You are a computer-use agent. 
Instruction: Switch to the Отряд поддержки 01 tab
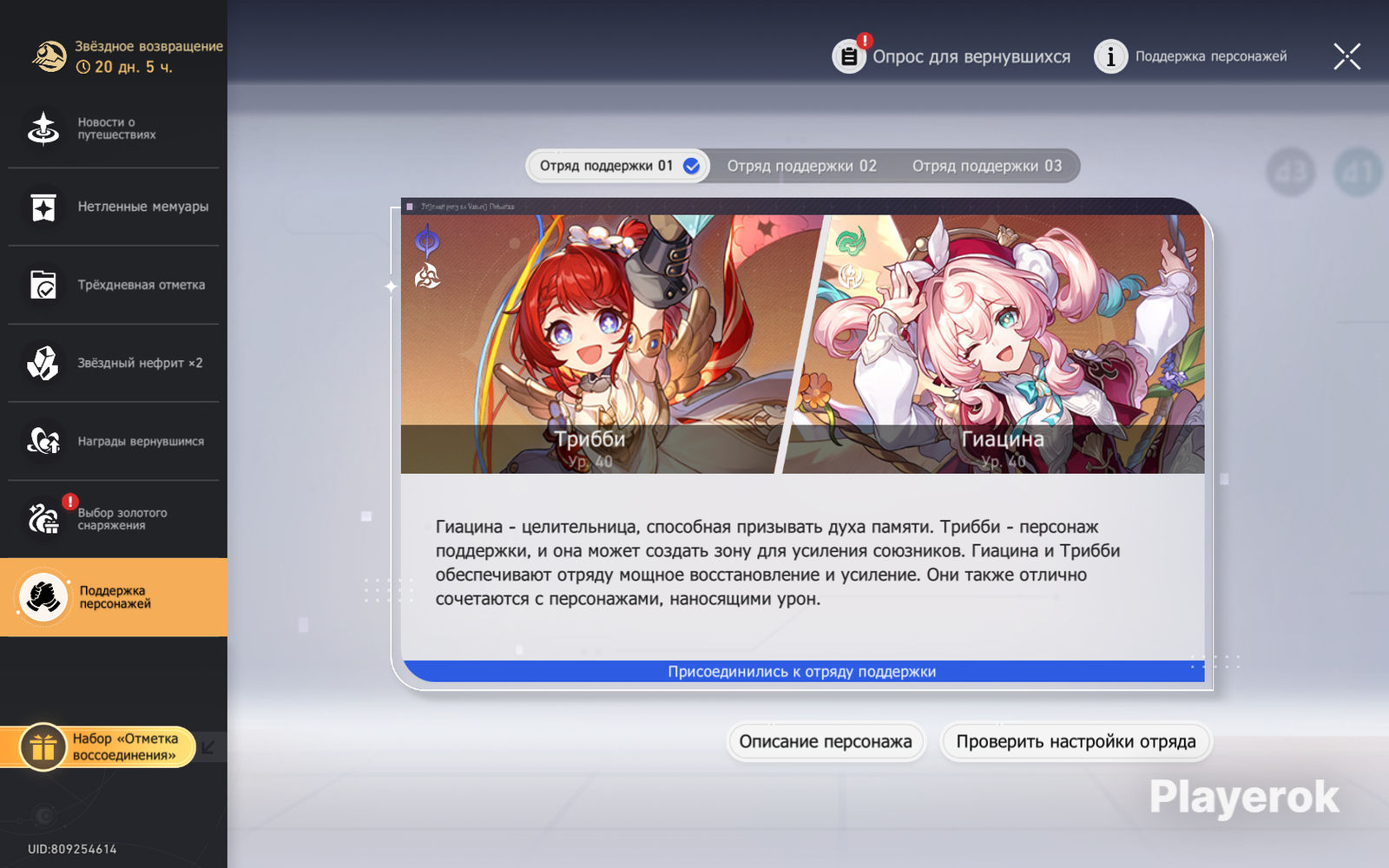click(617, 166)
